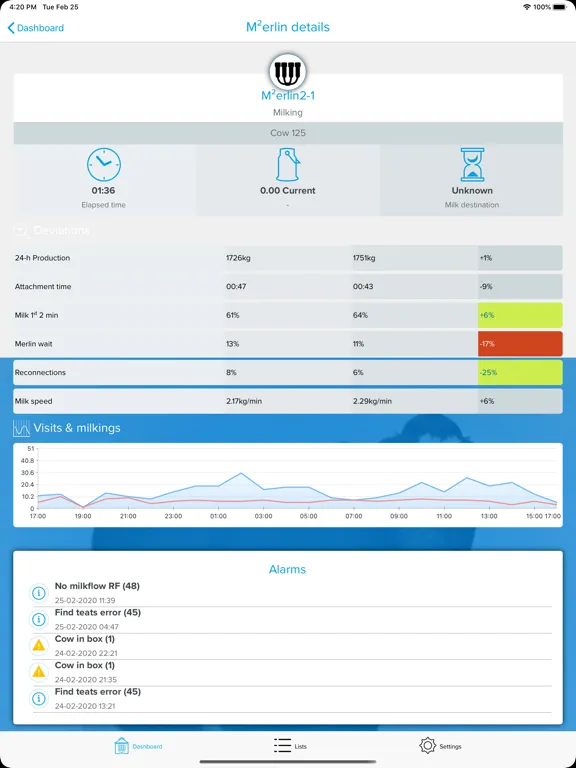This screenshot has height=768, width=576.
Task: Tap the Wi-Fi status icon
Action: pyautogui.click(x=527, y=7)
